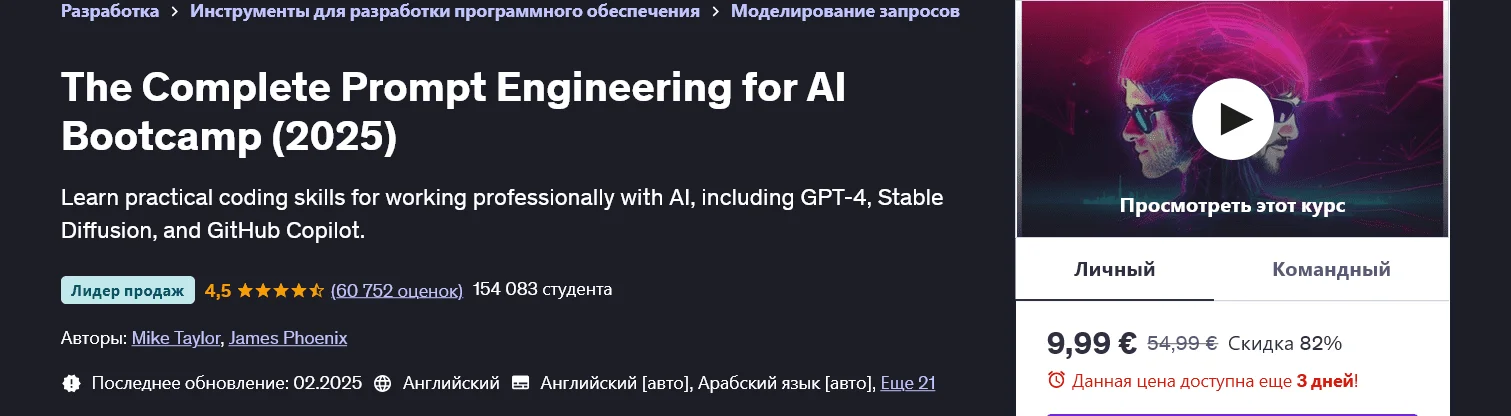Image resolution: width=1511 pixels, height=416 pixels.
Task: Click the alarm clock icon near price deadline
Action: pos(1056,380)
